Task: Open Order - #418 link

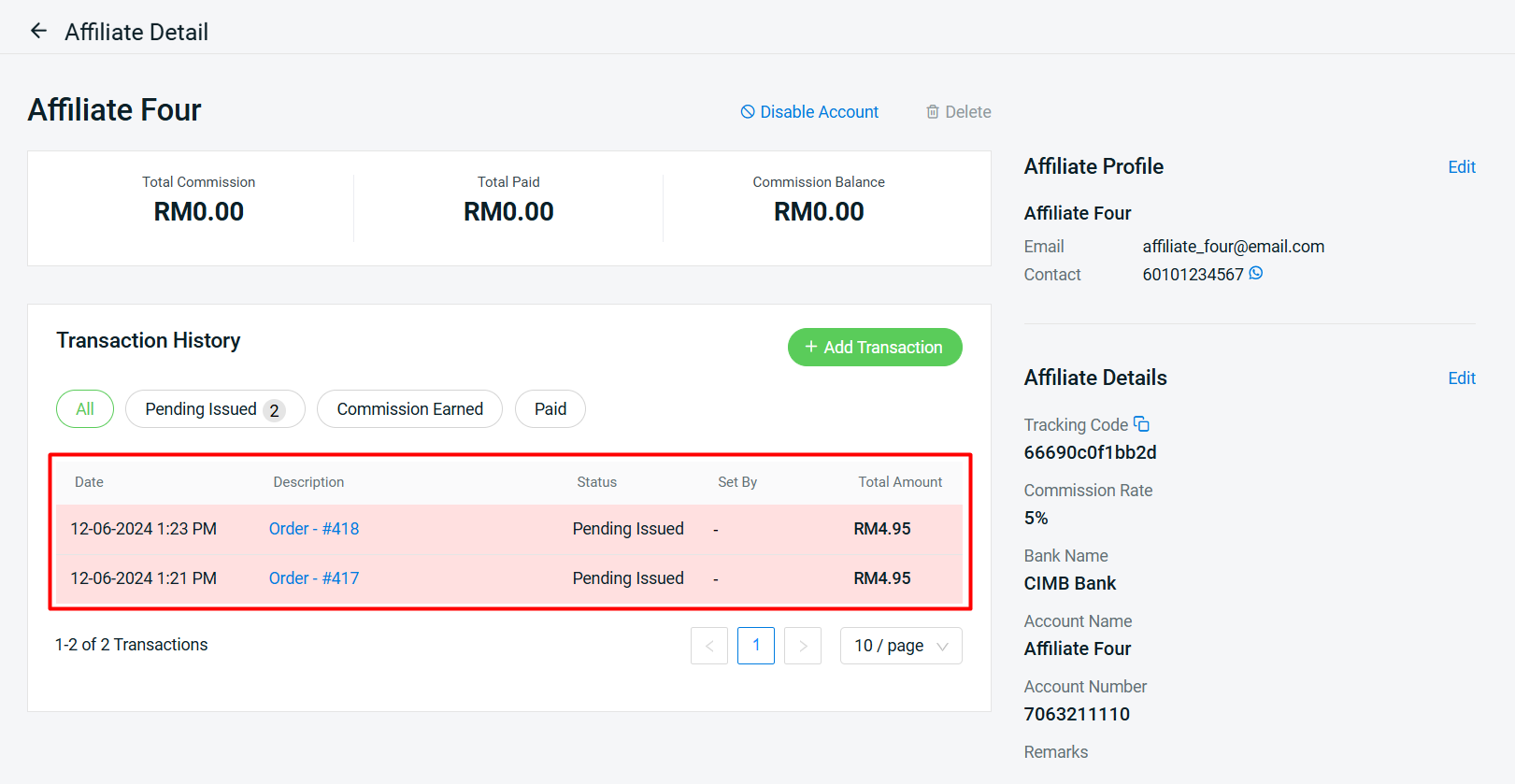Action: click(314, 529)
